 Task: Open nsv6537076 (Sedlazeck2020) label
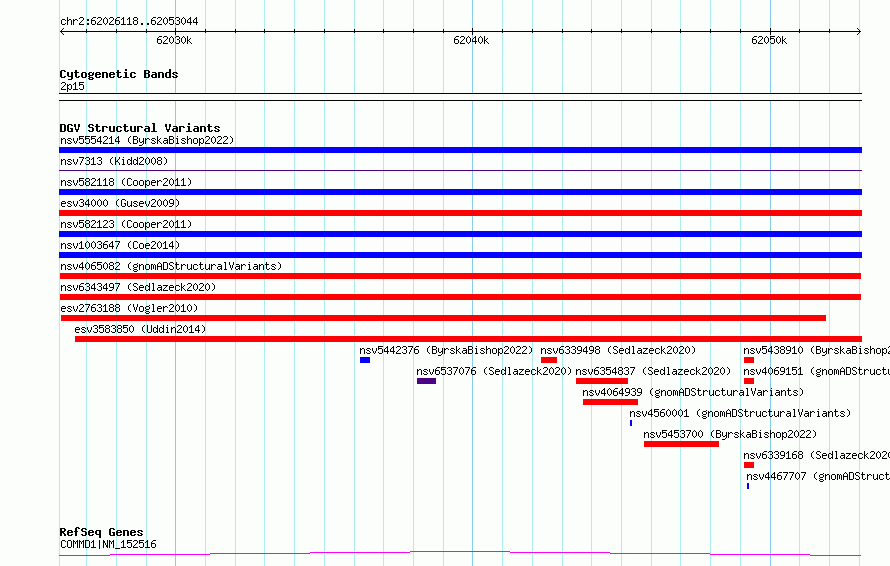494,371
